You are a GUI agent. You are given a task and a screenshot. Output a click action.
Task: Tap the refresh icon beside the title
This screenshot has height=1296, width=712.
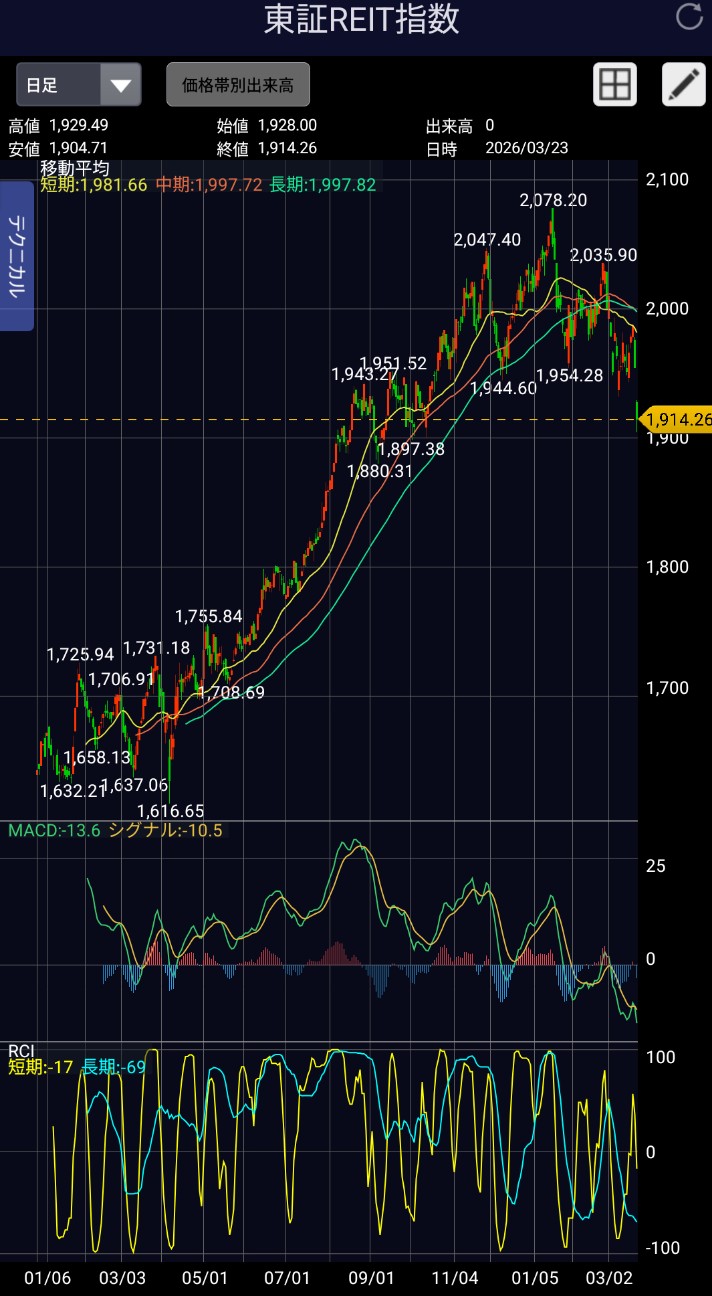(689, 17)
